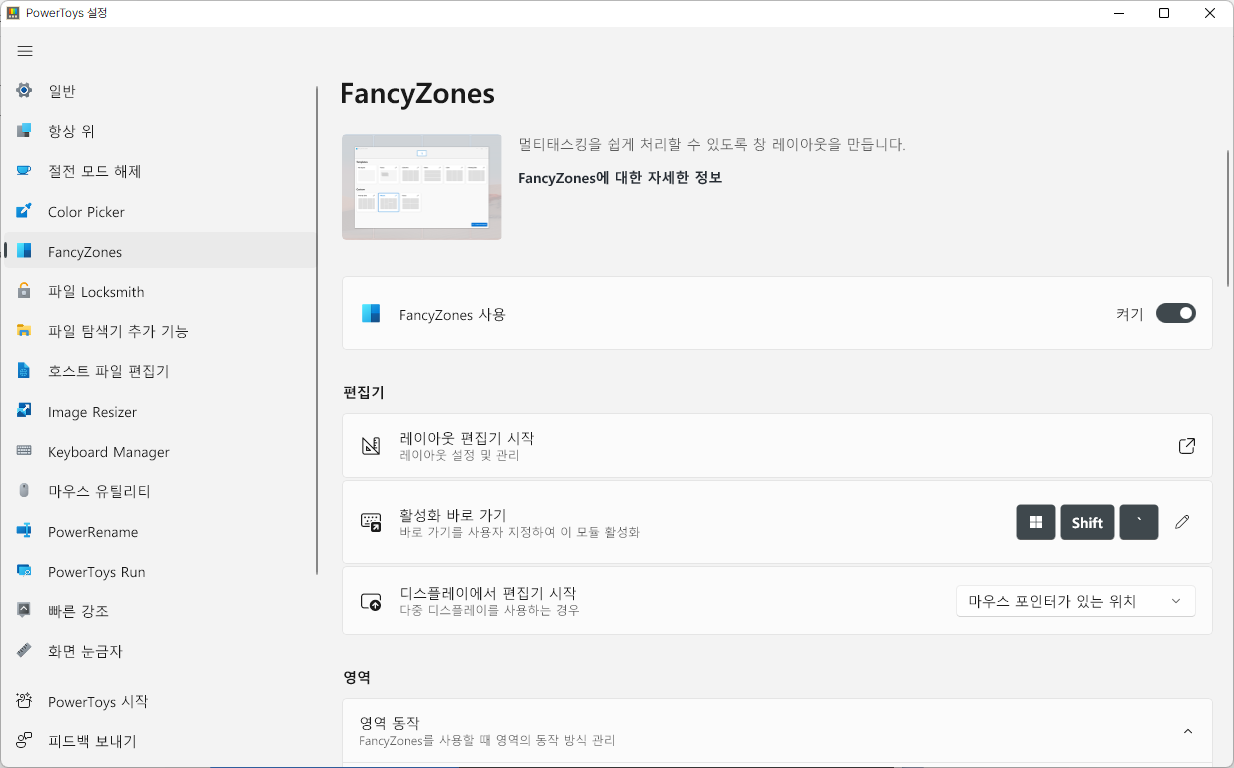The width and height of the screenshot is (1234, 768).
Task: Click the 절전 모드 해제 cup icon
Action: click(x=24, y=171)
